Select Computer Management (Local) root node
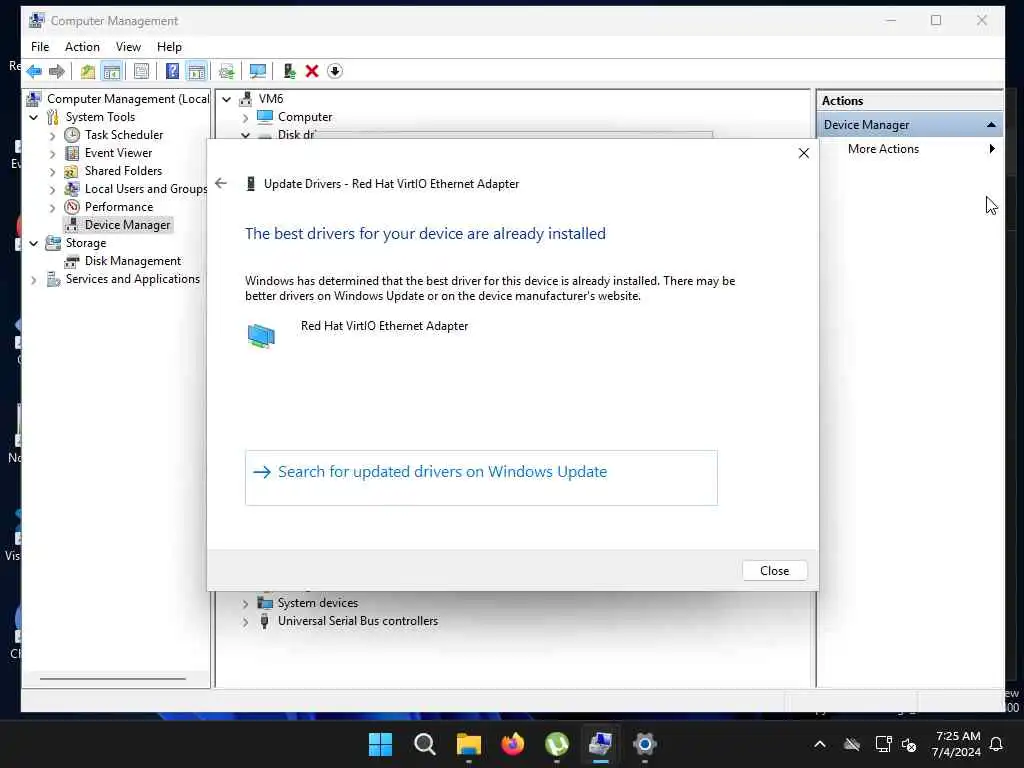The image size is (1024, 768). 128,99
